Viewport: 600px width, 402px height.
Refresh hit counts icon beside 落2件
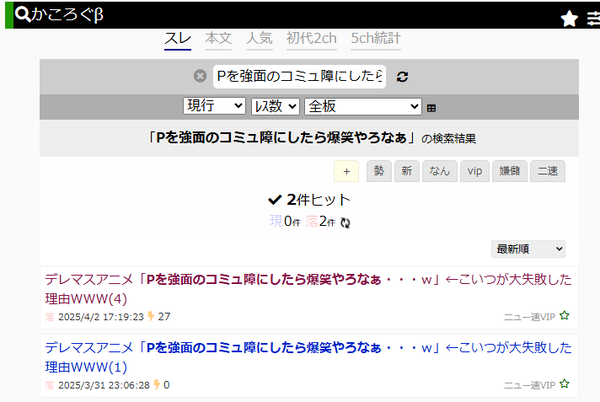[345, 223]
